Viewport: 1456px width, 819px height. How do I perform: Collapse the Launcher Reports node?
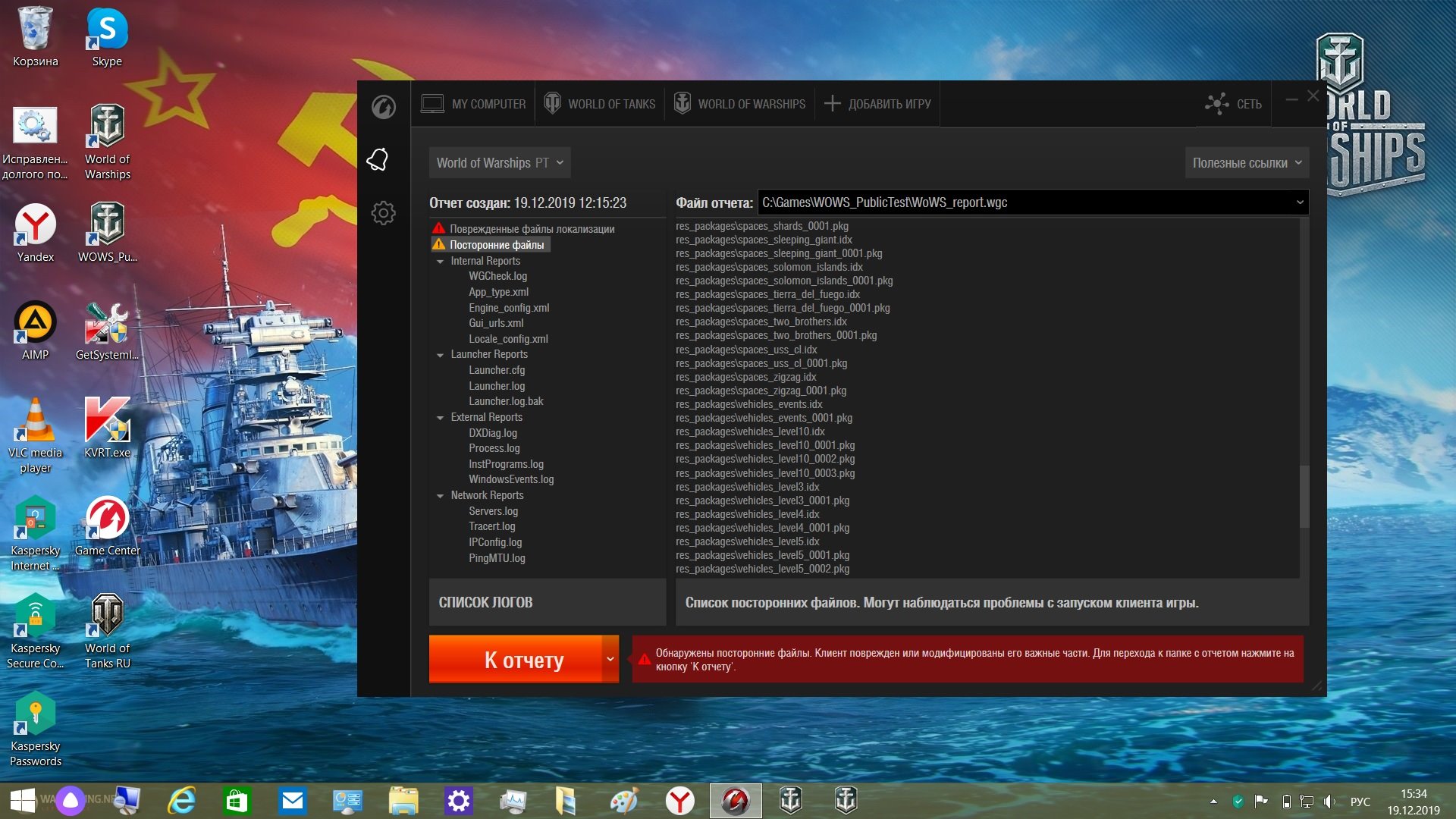click(x=440, y=355)
